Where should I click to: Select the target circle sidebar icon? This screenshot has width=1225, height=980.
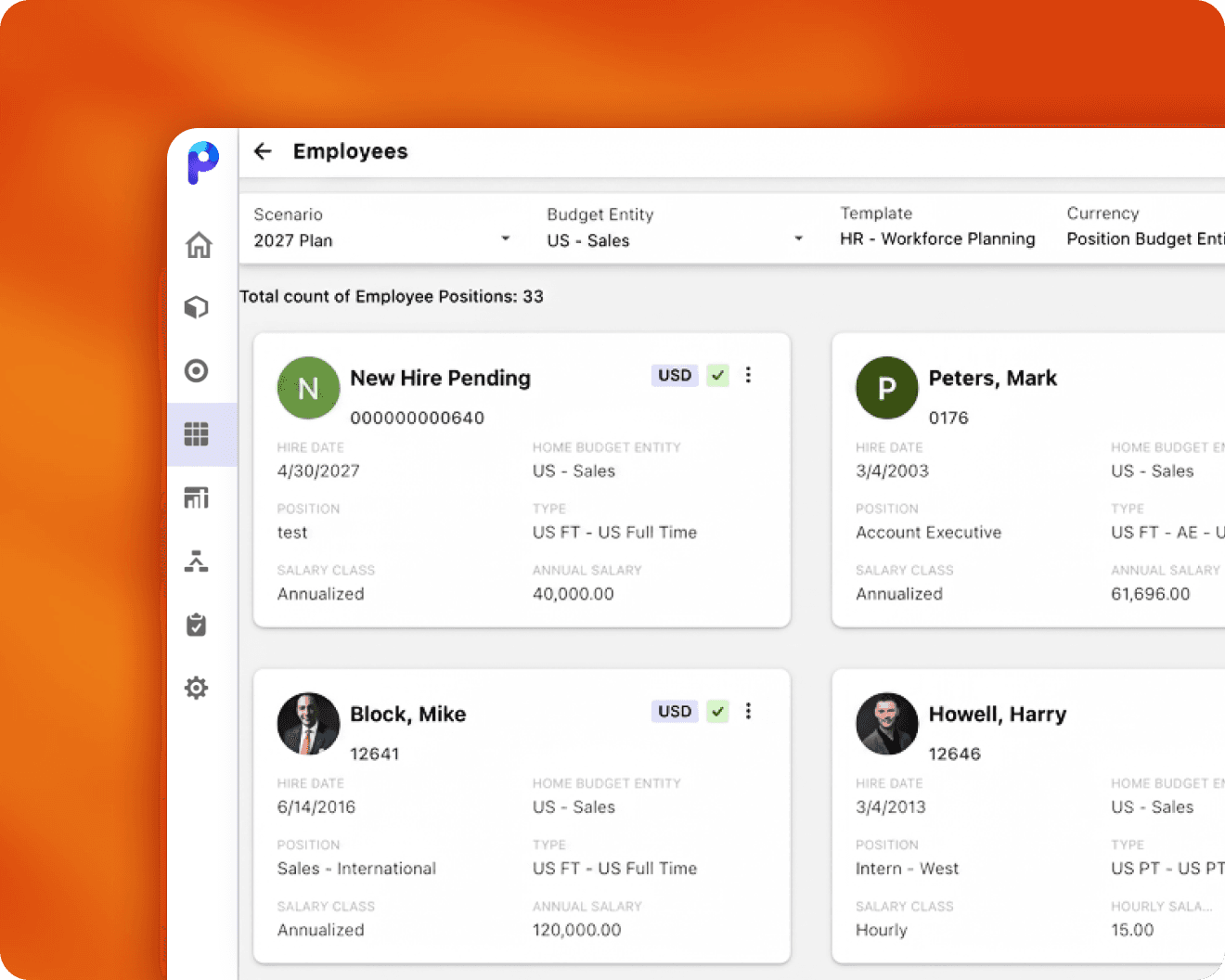click(196, 370)
